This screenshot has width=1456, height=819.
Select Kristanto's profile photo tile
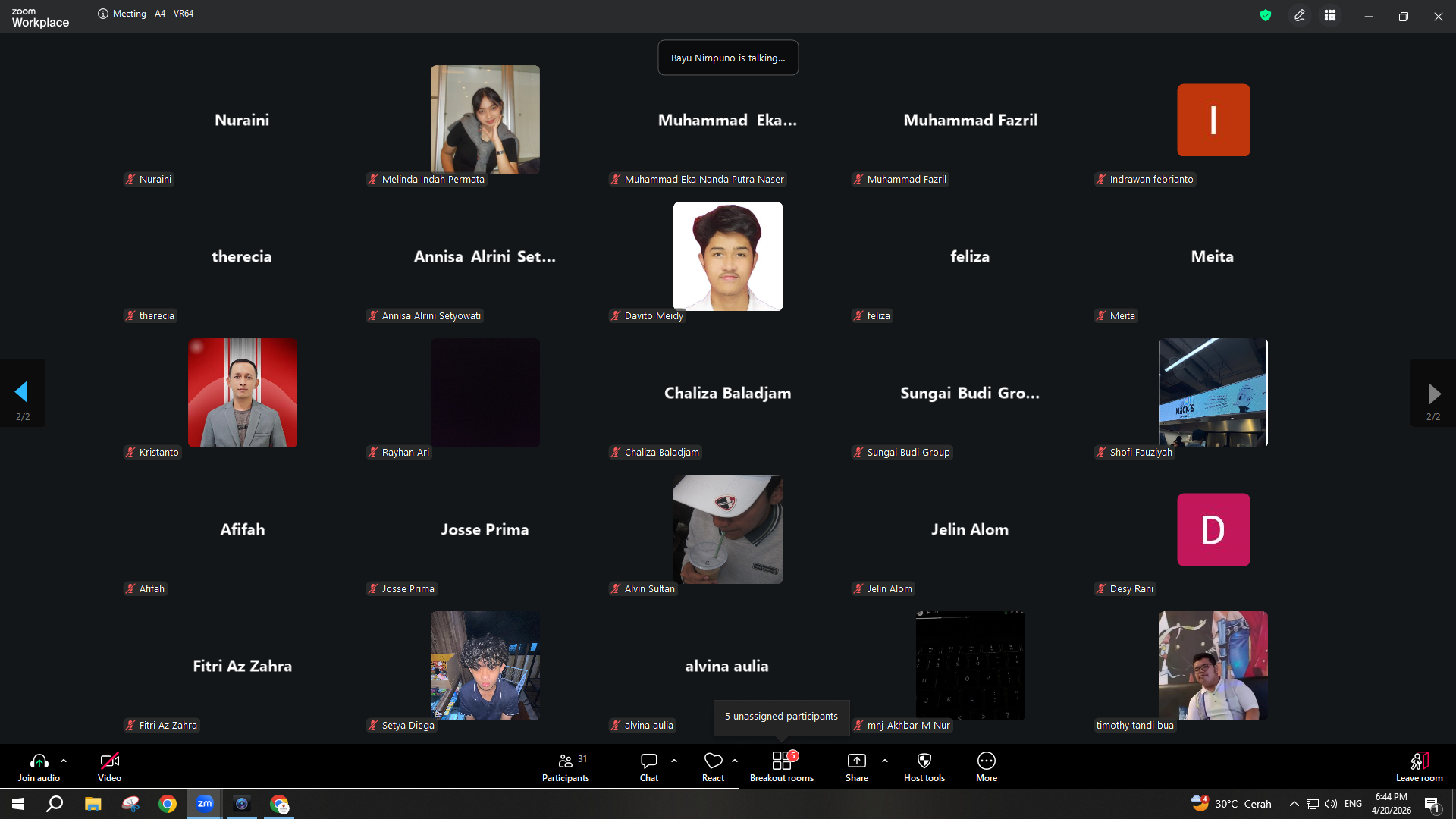coord(243,393)
